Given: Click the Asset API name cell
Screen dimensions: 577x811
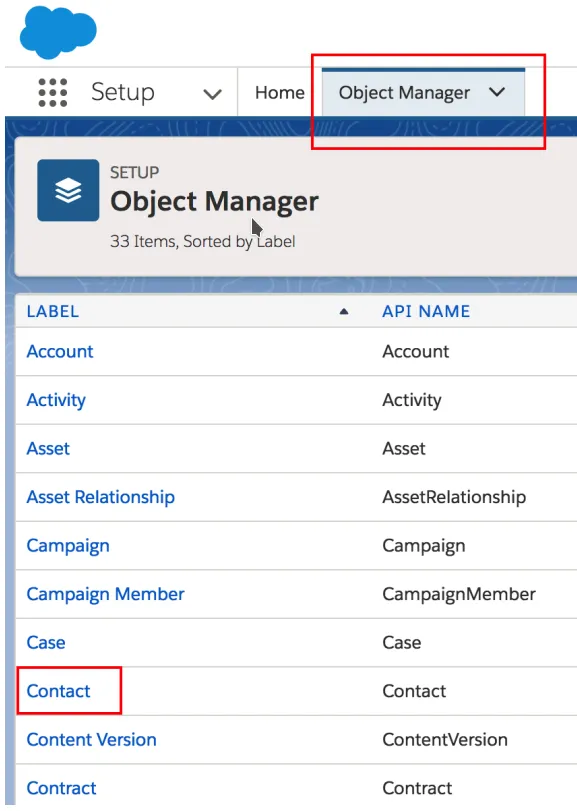Looking at the screenshot, I should pyautogui.click(x=404, y=448).
